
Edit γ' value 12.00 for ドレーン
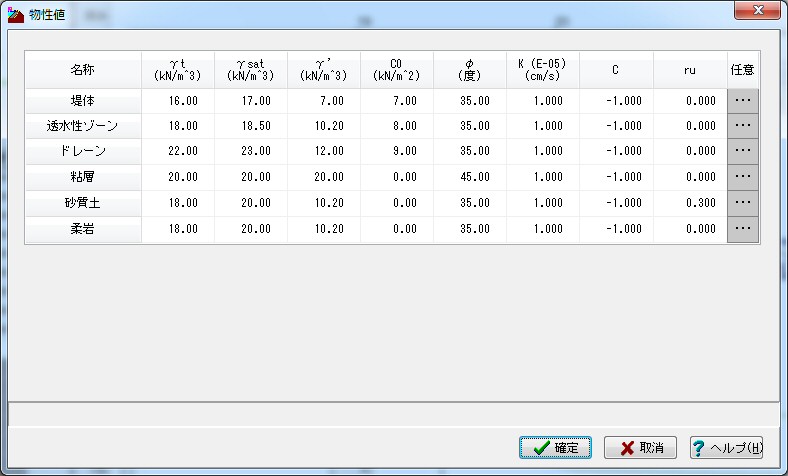click(x=324, y=151)
